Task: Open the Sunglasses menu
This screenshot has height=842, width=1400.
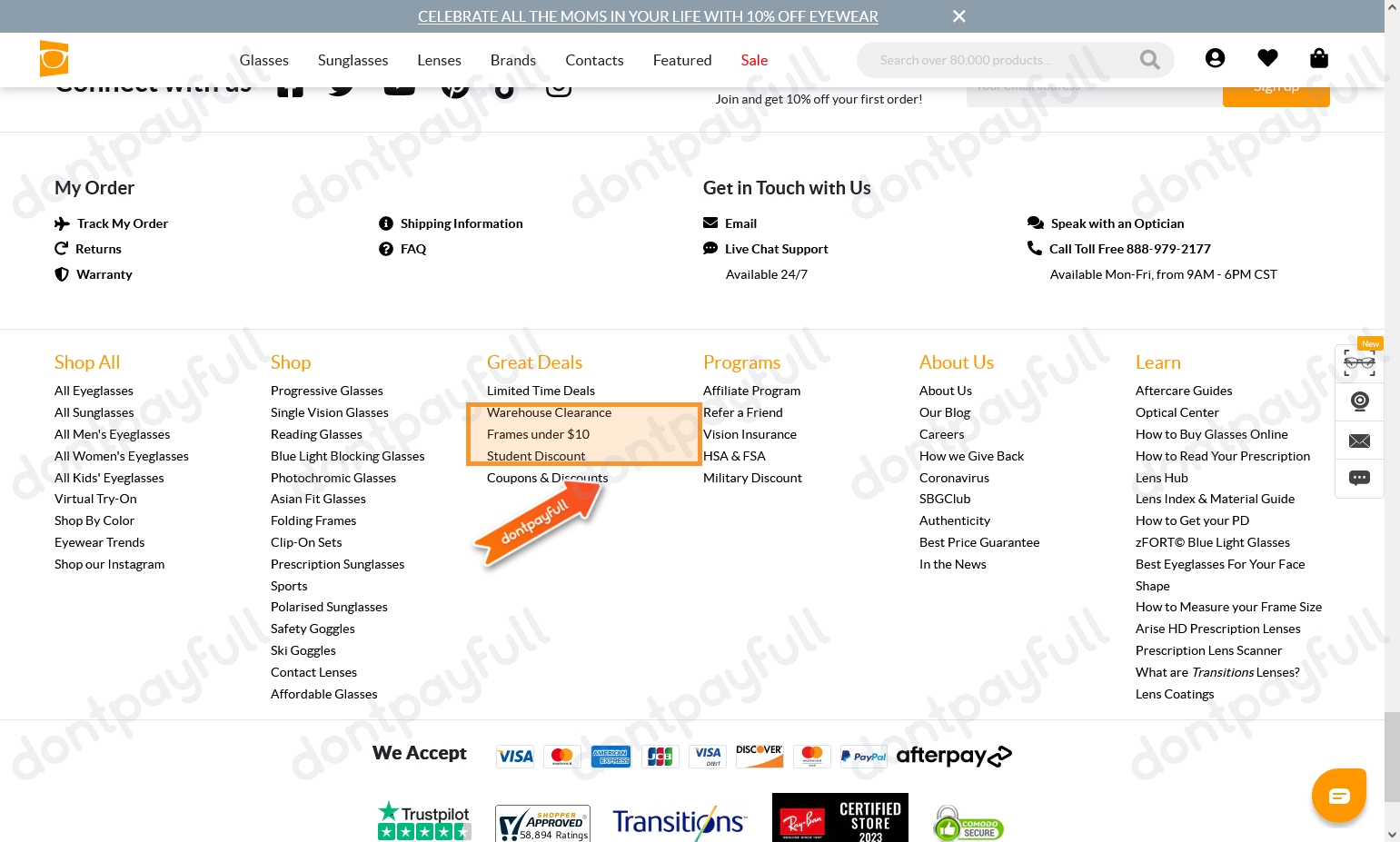Action: tap(352, 60)
